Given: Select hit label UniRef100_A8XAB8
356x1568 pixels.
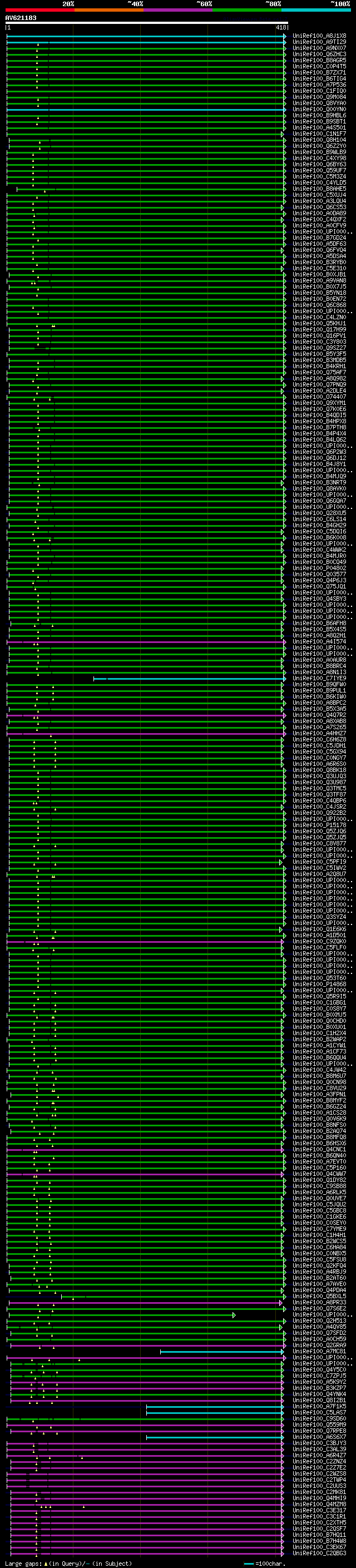Looking at the screenshot, I should click(319, 721).
